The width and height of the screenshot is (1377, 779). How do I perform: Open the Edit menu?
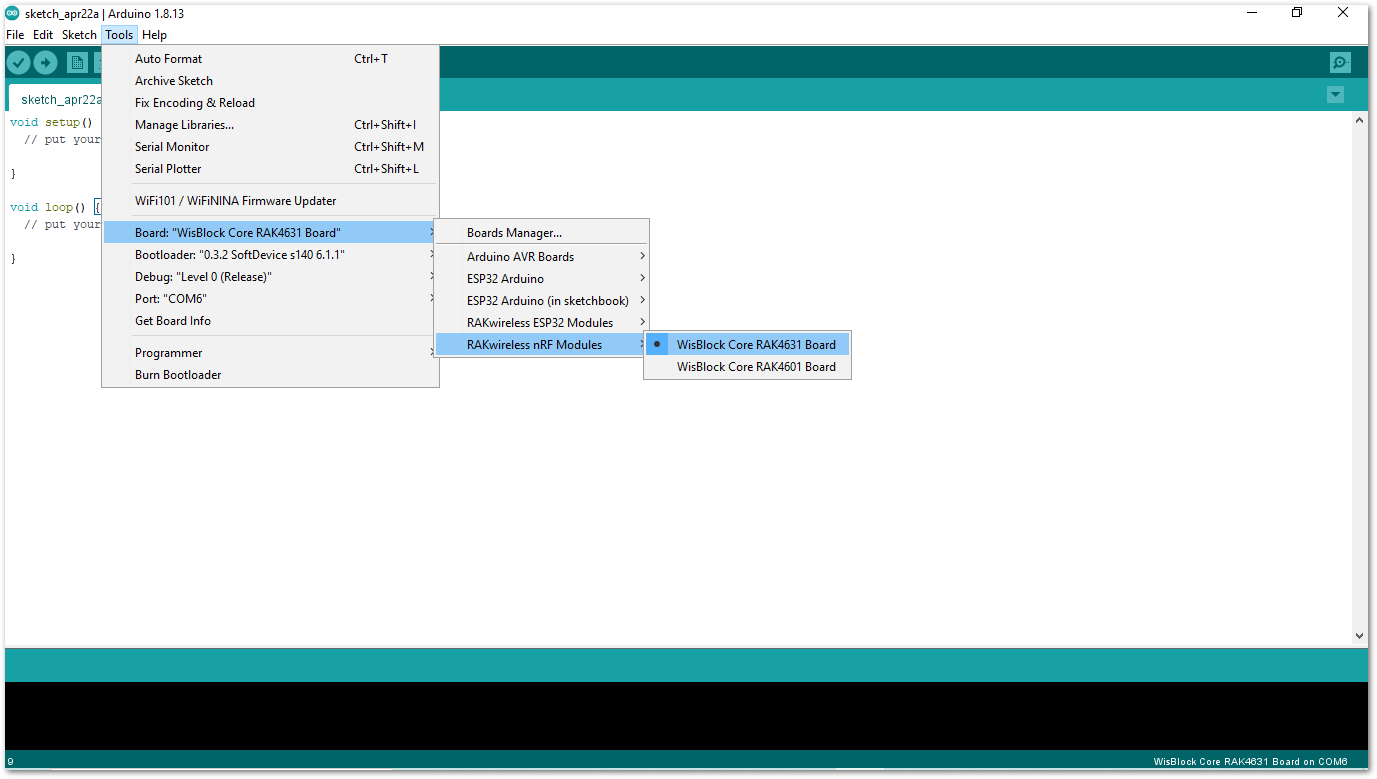tap(43, 35)
